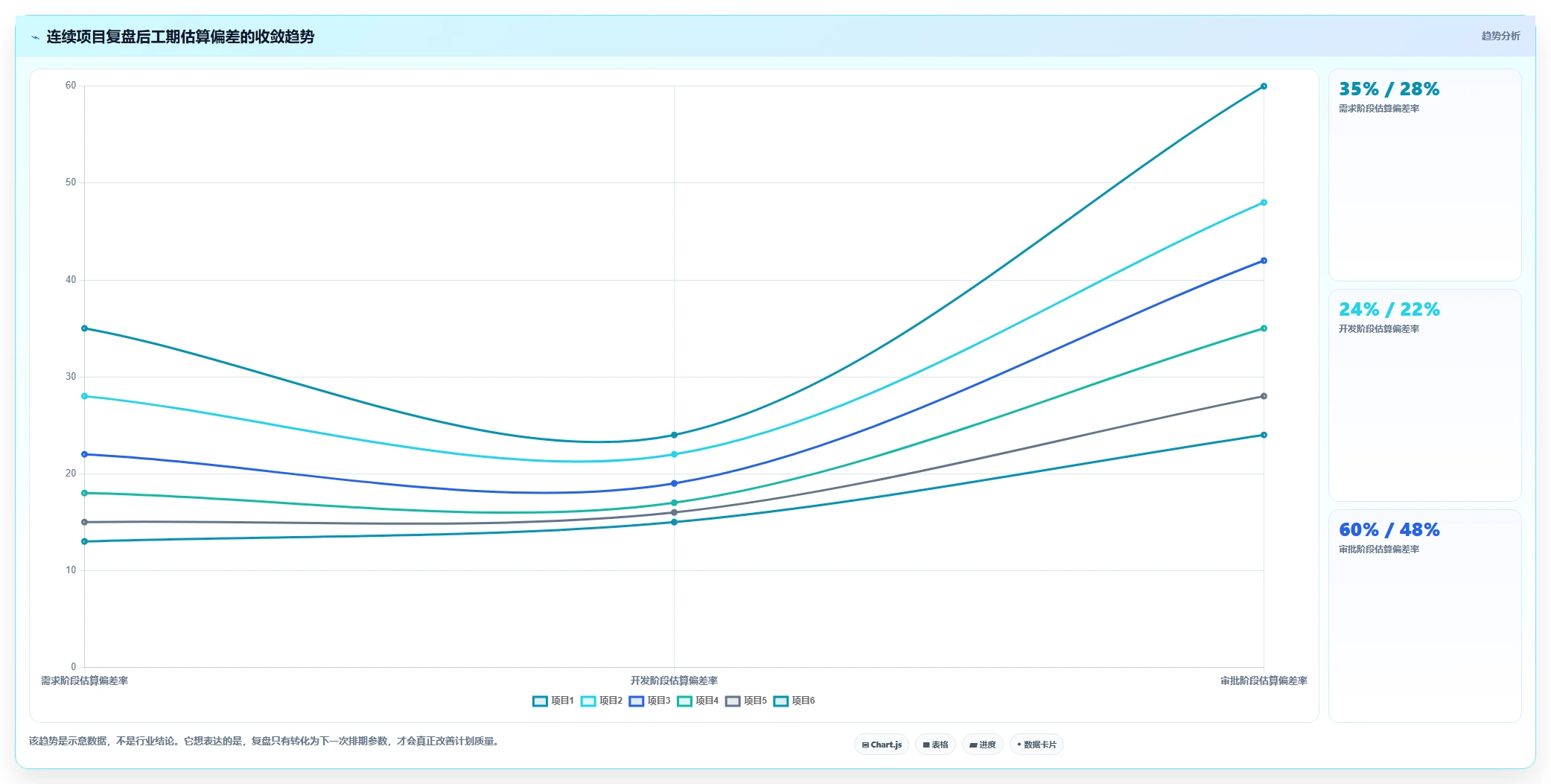Select the 项目5 审批阶段 point at 28
Viewport: 1551px width, 784px height.
click(1264, 396)
